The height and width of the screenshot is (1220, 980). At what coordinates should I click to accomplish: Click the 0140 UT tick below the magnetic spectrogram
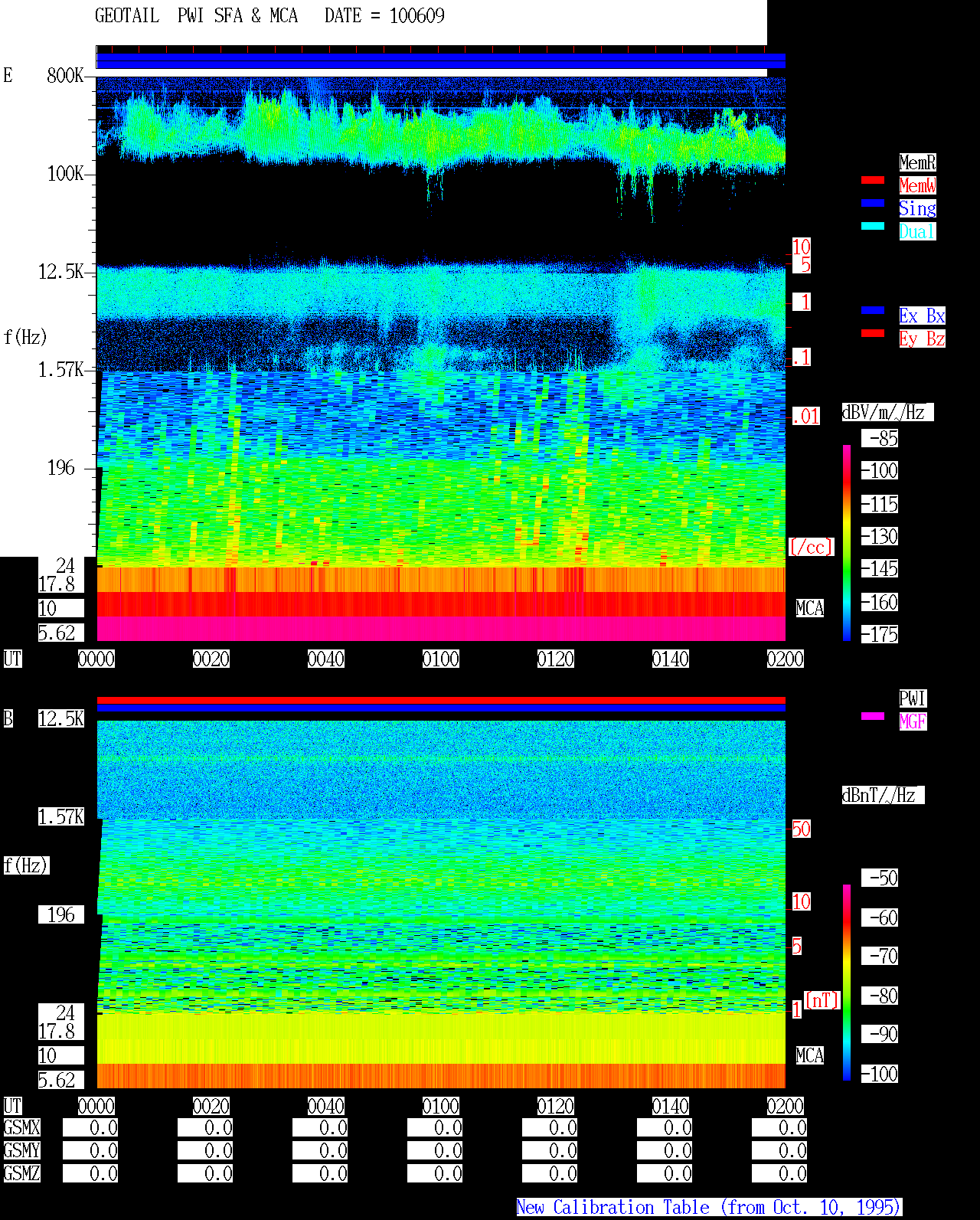671,1106
